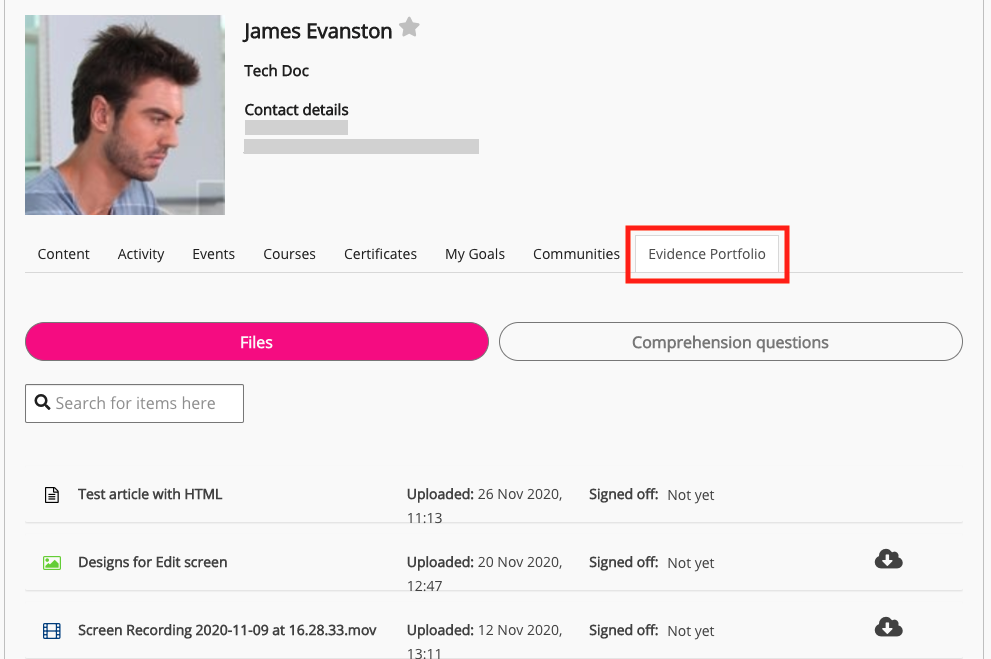
Task: Select the Evidence Portfolio tab
Action: pyautogui.click(x=707, y=254)
